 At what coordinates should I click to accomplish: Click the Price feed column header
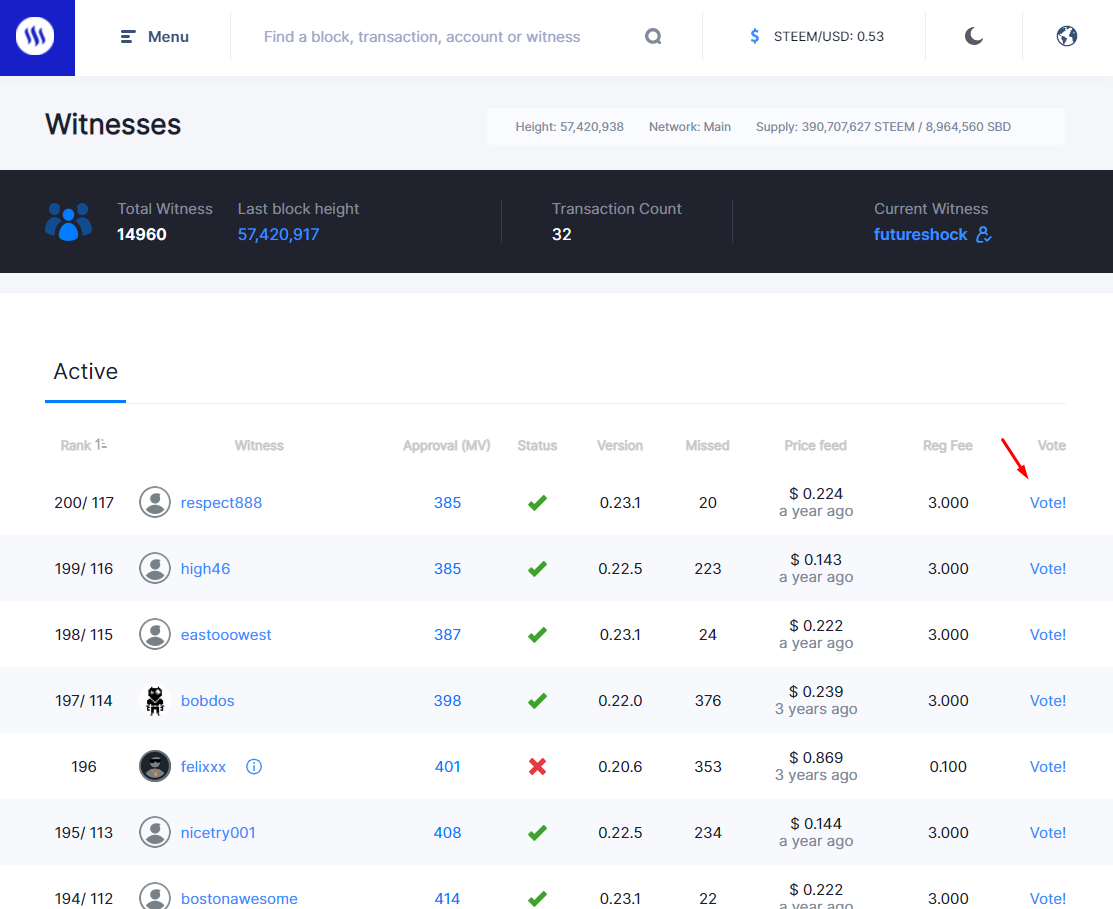tap(816, 446)
